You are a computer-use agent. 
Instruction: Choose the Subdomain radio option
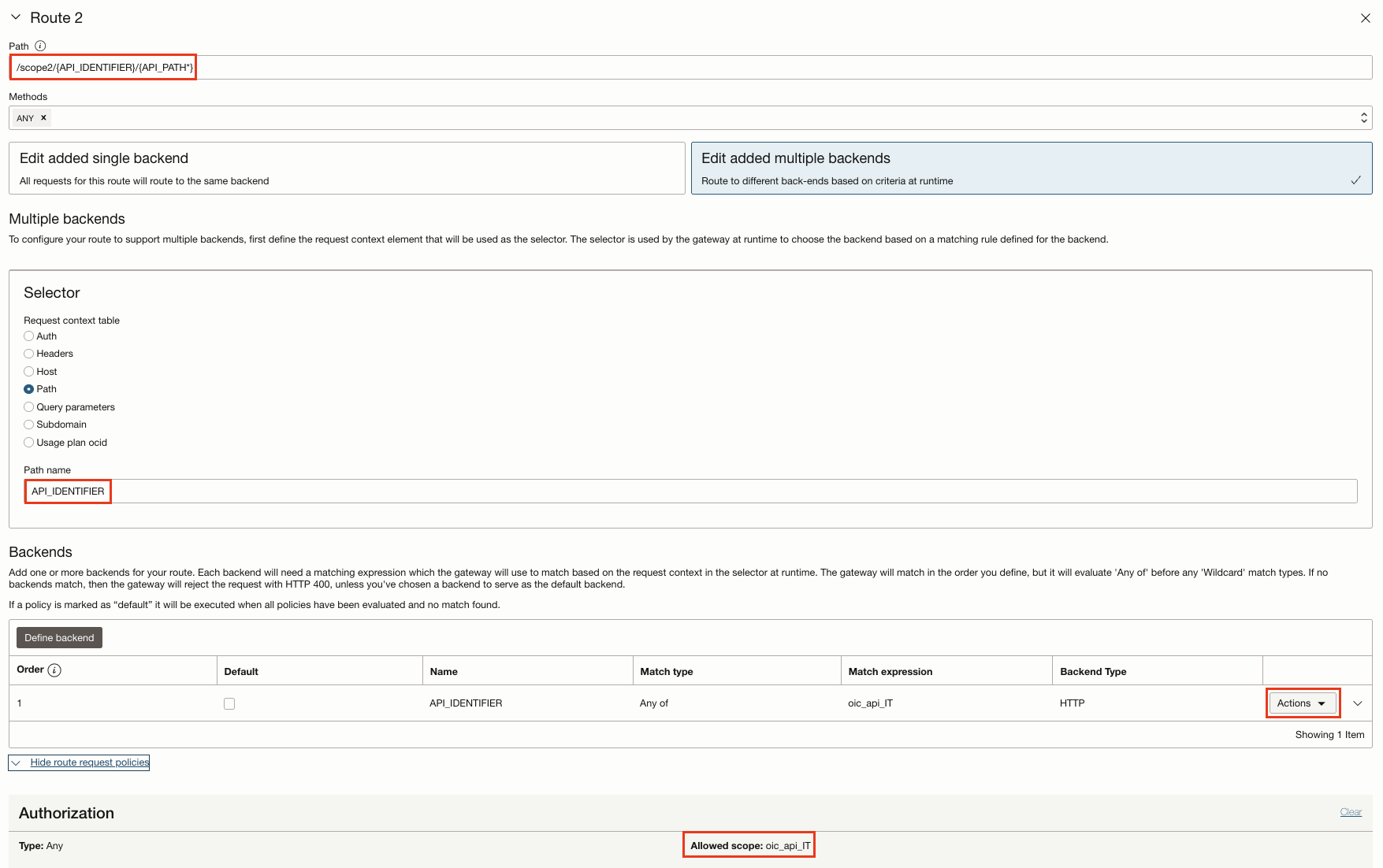(29, 425)
